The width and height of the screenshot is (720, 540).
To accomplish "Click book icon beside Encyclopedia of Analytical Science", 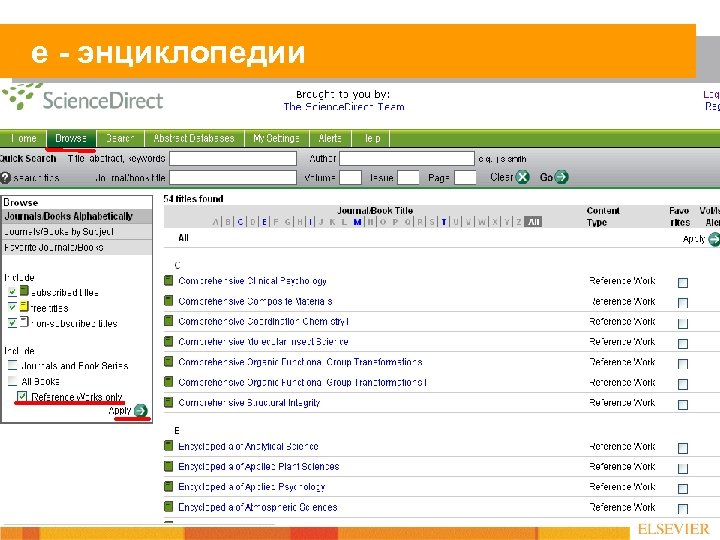I will [169, 446].
